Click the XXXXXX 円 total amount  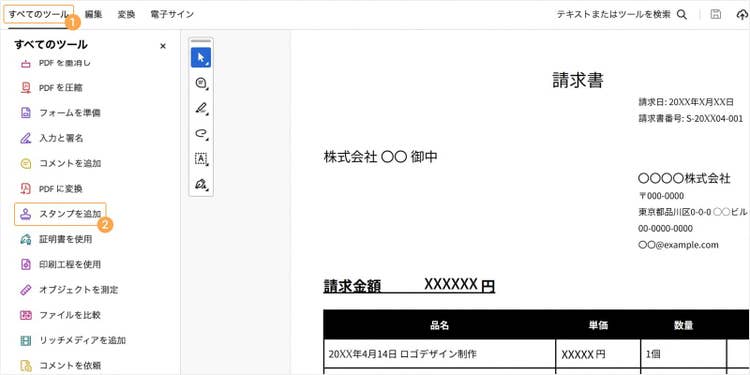[459, 285]
